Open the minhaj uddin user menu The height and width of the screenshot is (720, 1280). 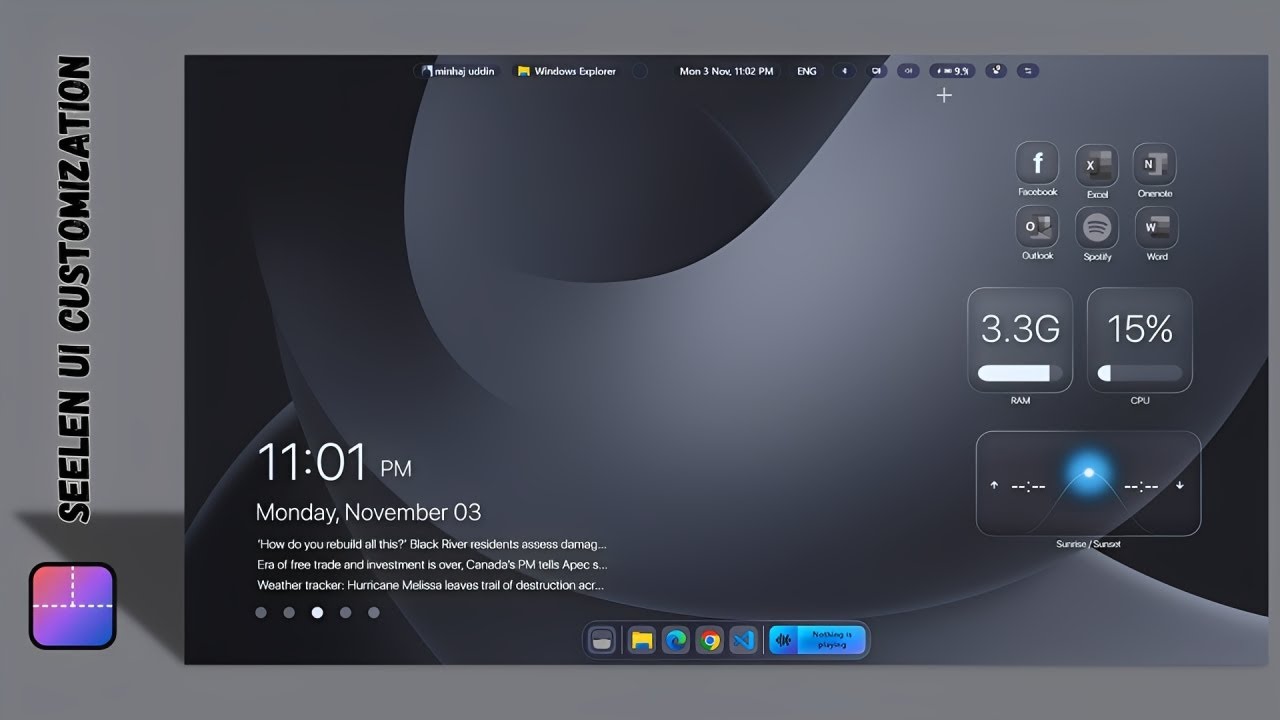tap(458, 71)
